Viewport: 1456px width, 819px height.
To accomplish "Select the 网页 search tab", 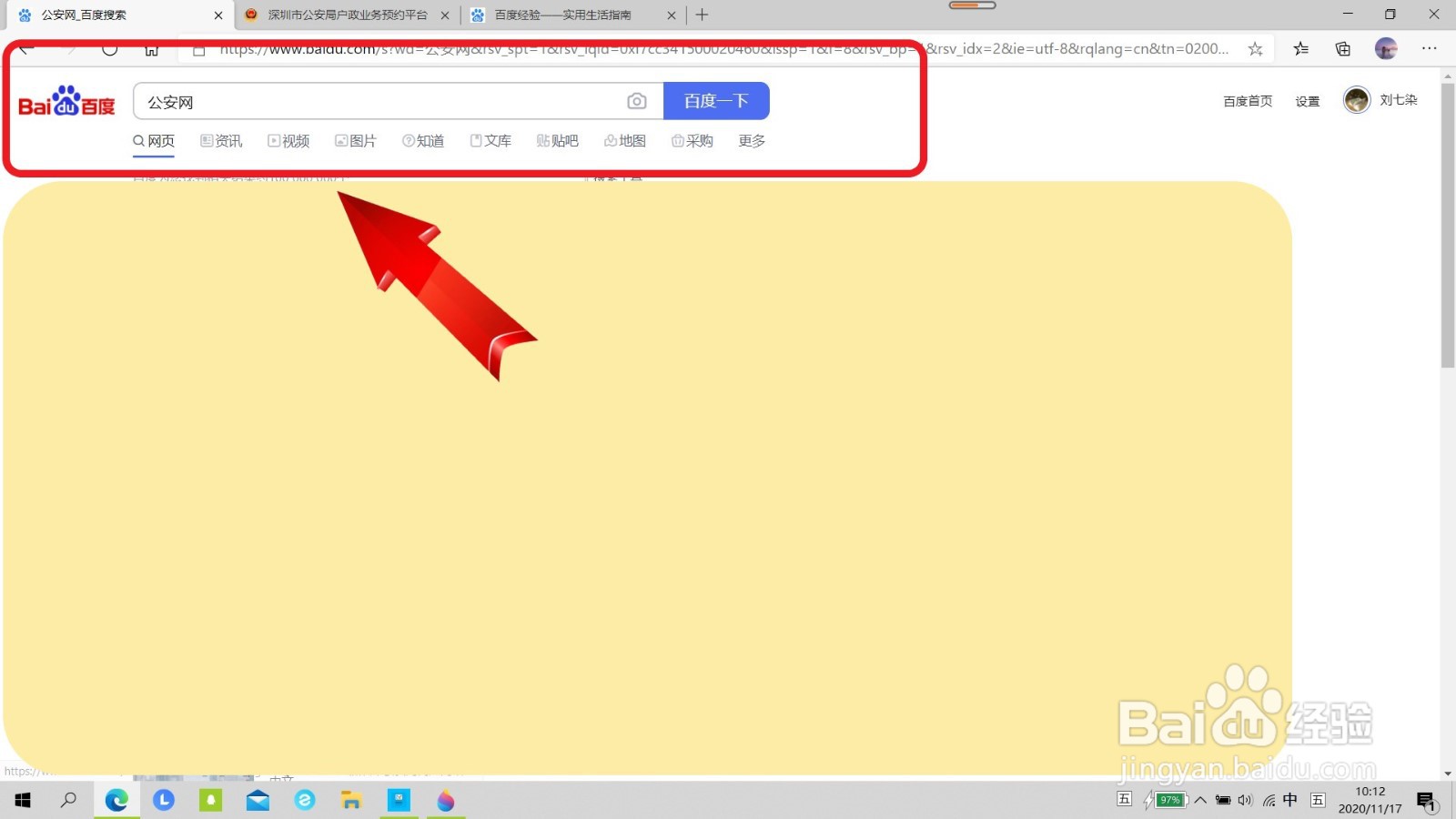I will tap(154, 141).
